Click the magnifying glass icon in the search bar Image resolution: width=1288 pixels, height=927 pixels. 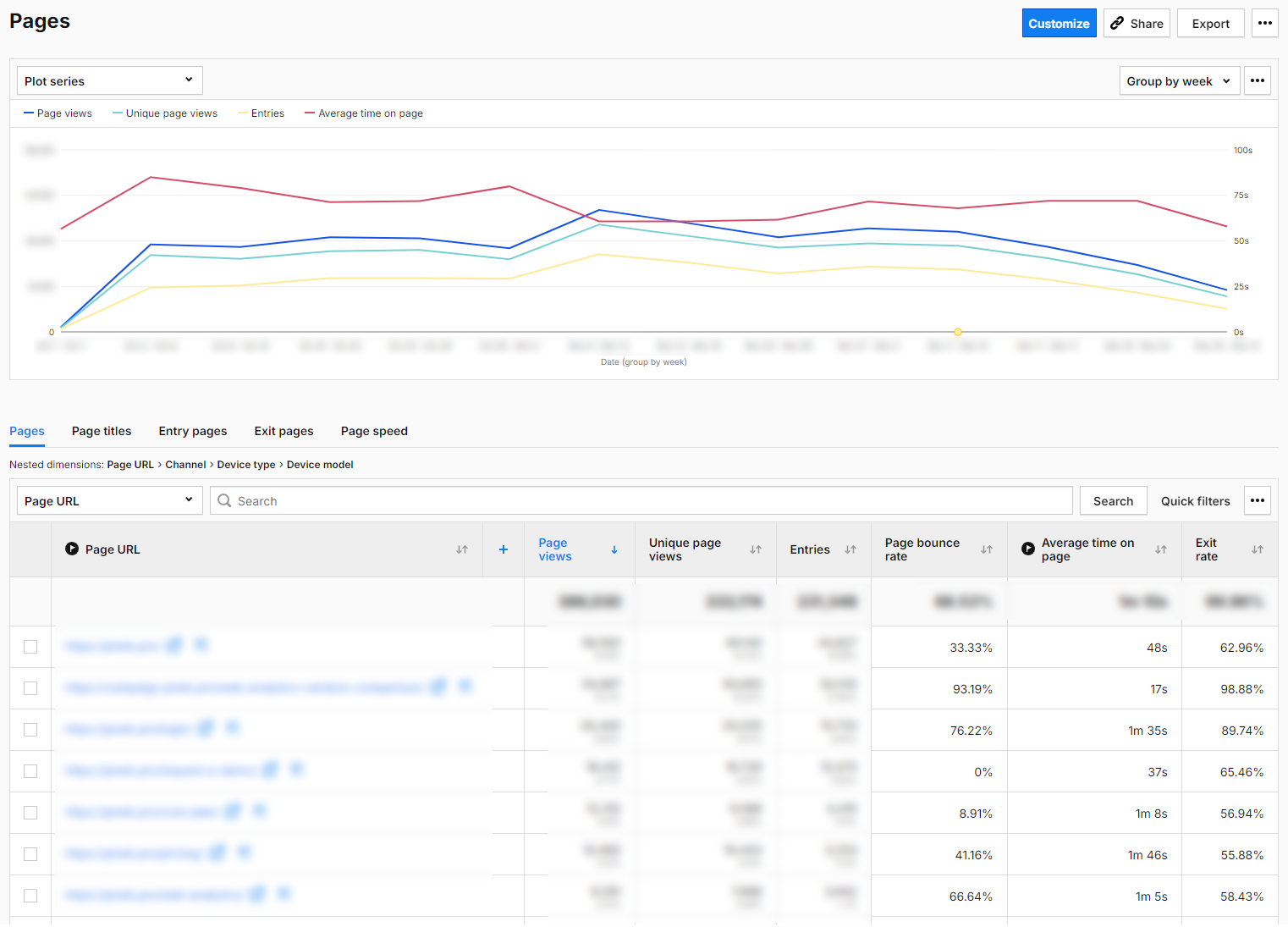223,500
